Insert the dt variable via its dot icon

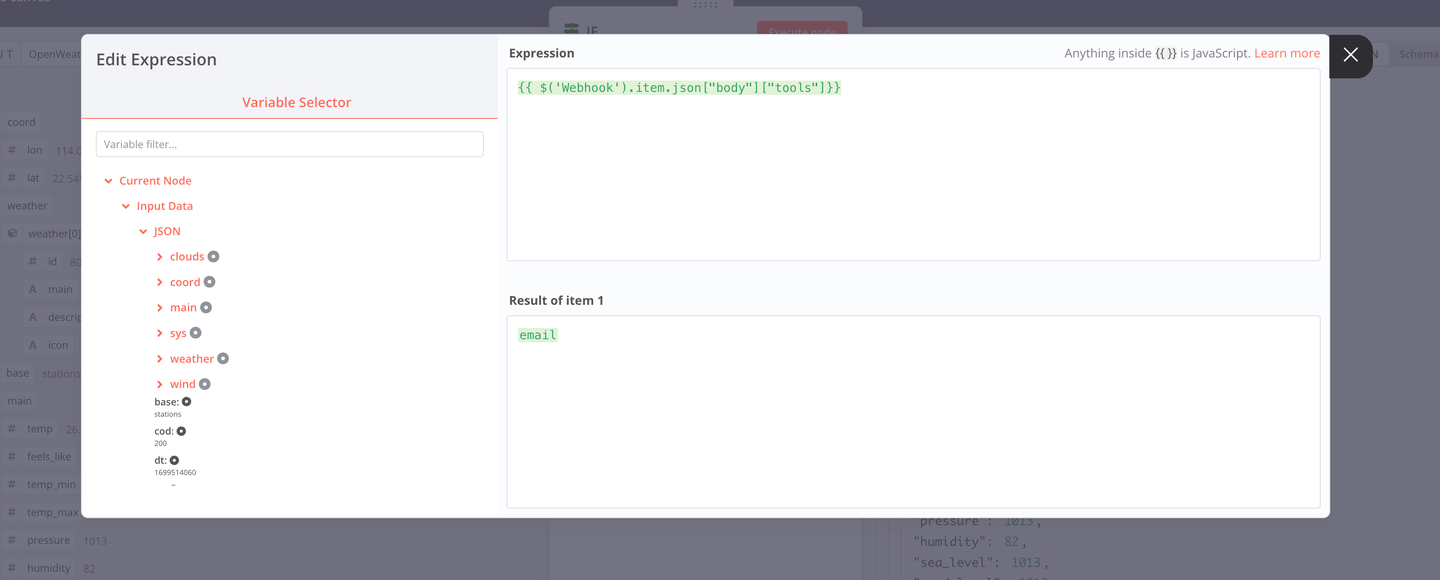[174, 461]
